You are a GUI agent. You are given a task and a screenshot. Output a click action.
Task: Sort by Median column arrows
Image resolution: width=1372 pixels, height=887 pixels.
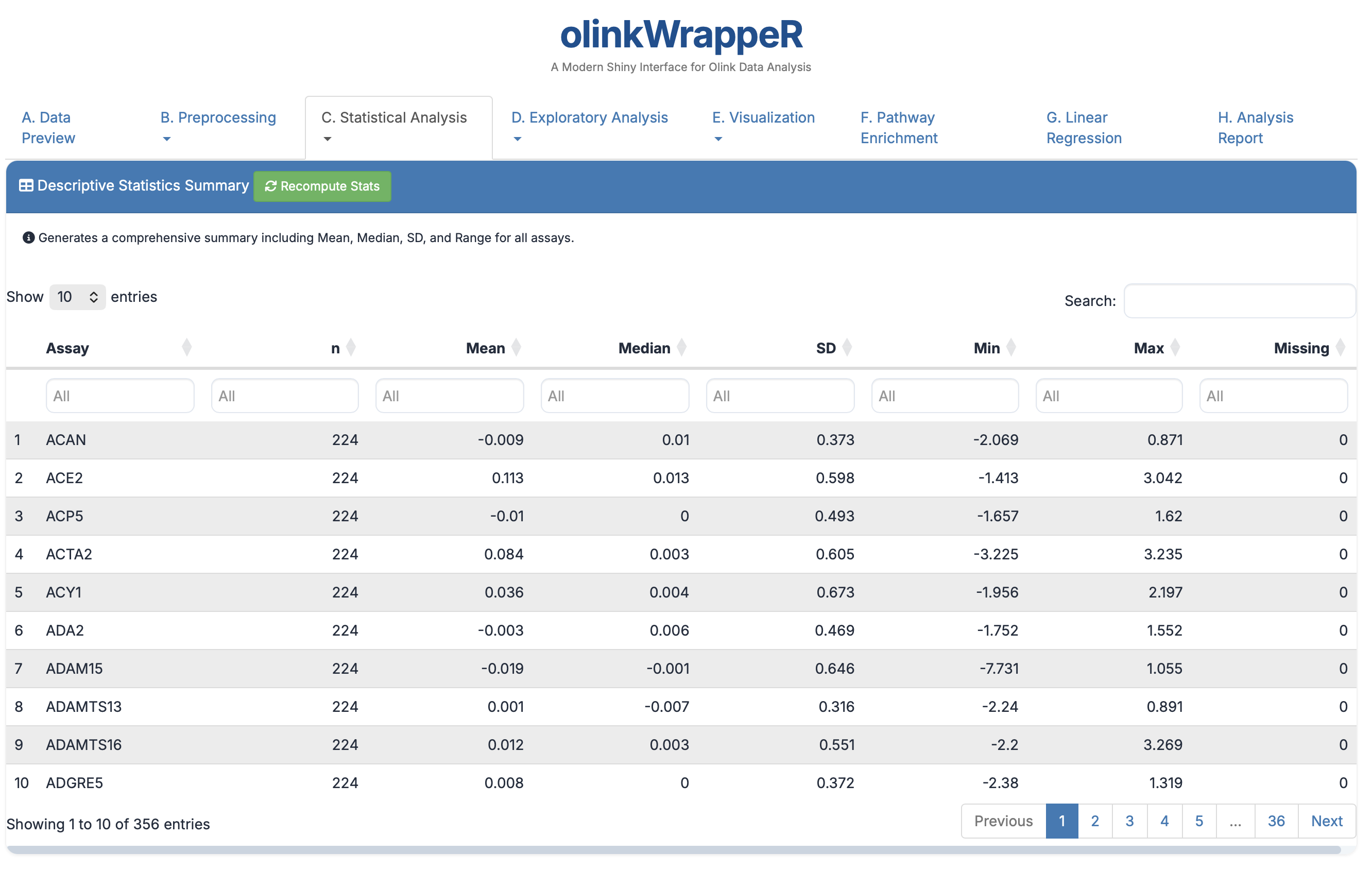(x=681, y=348)
